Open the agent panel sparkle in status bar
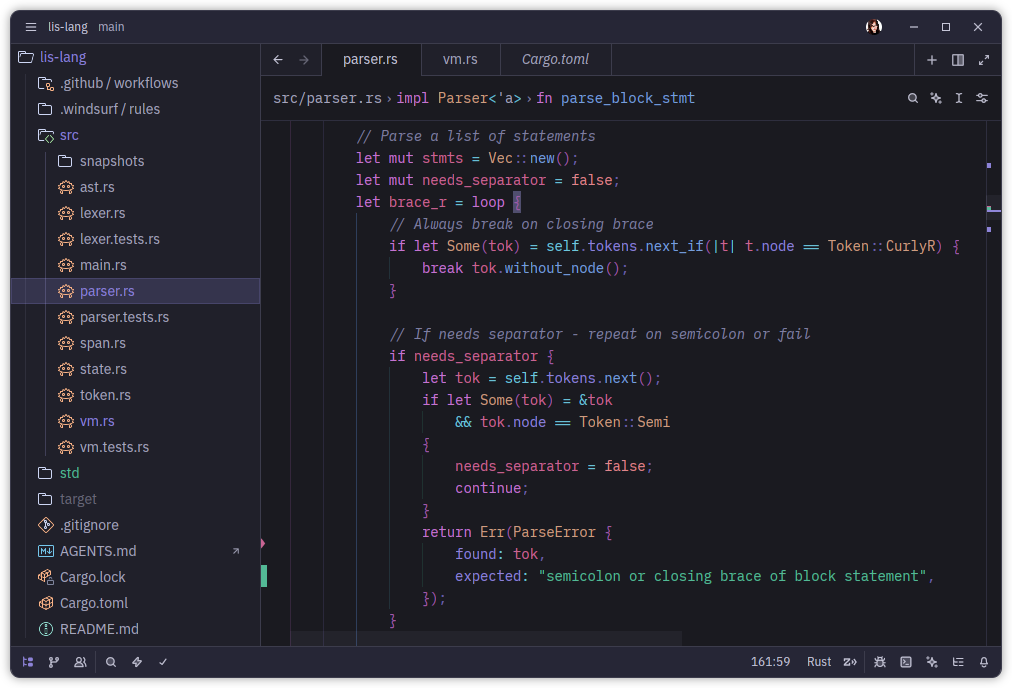The image size is (1012, 688). click(932, 662)
